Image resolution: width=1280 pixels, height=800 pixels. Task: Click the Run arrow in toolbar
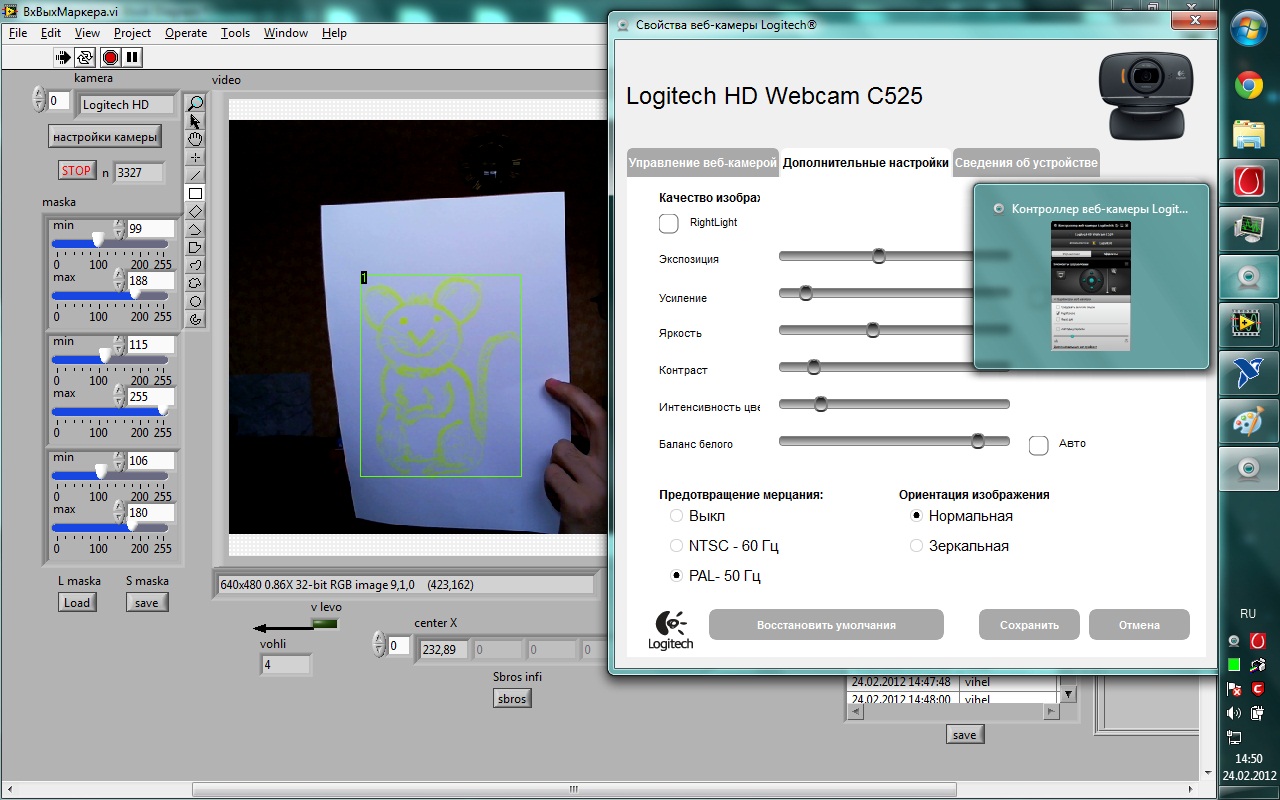(63, 57)
